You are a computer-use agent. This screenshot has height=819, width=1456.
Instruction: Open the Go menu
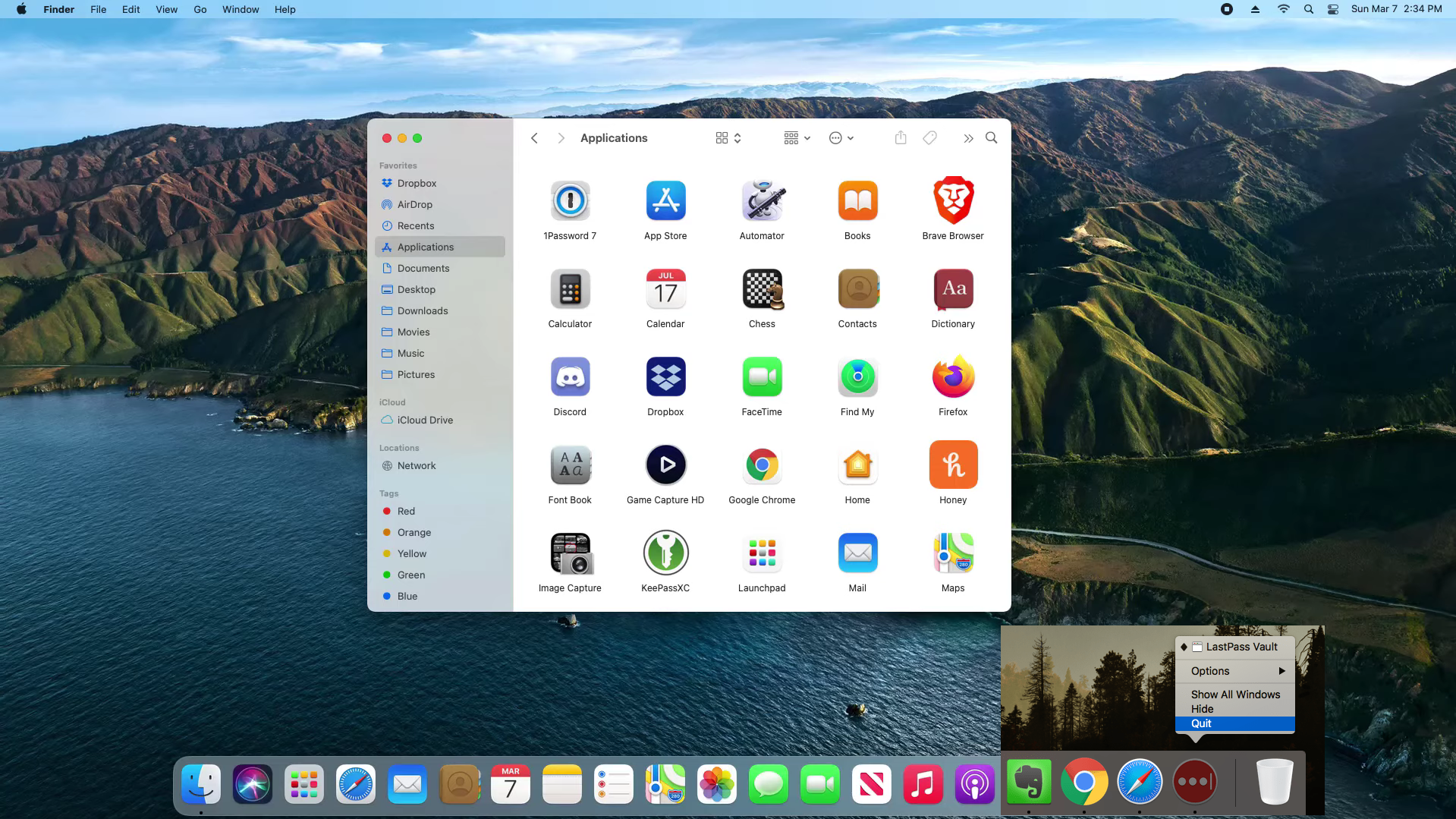click(x=200, y=9)
